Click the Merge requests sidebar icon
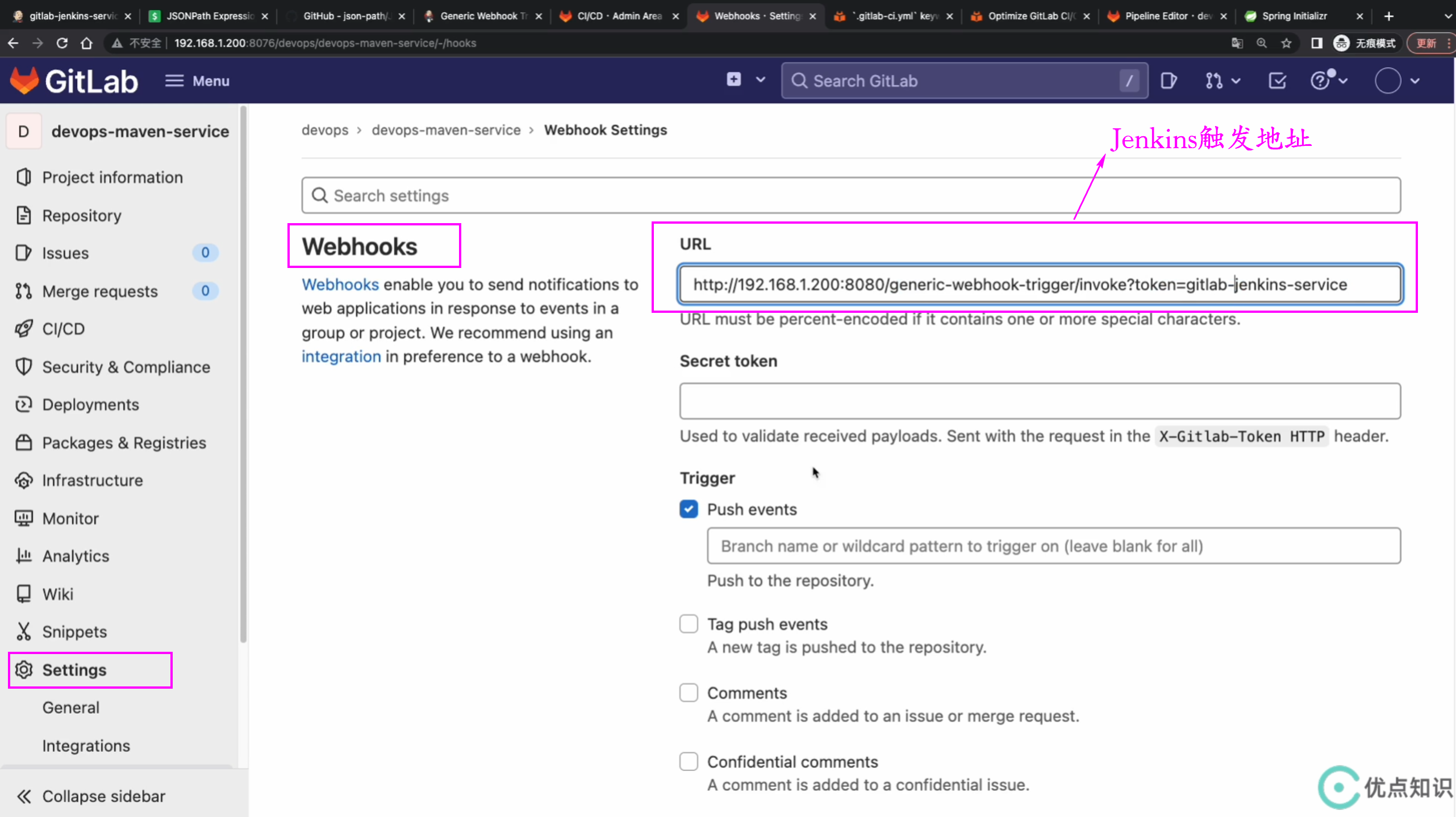 tap(23, 291)
